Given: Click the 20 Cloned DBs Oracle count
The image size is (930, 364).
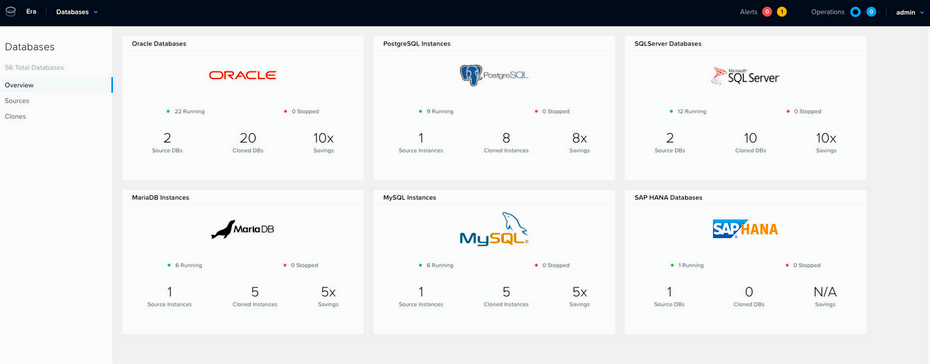Looking at the screenshot, I should pos(248,143).
